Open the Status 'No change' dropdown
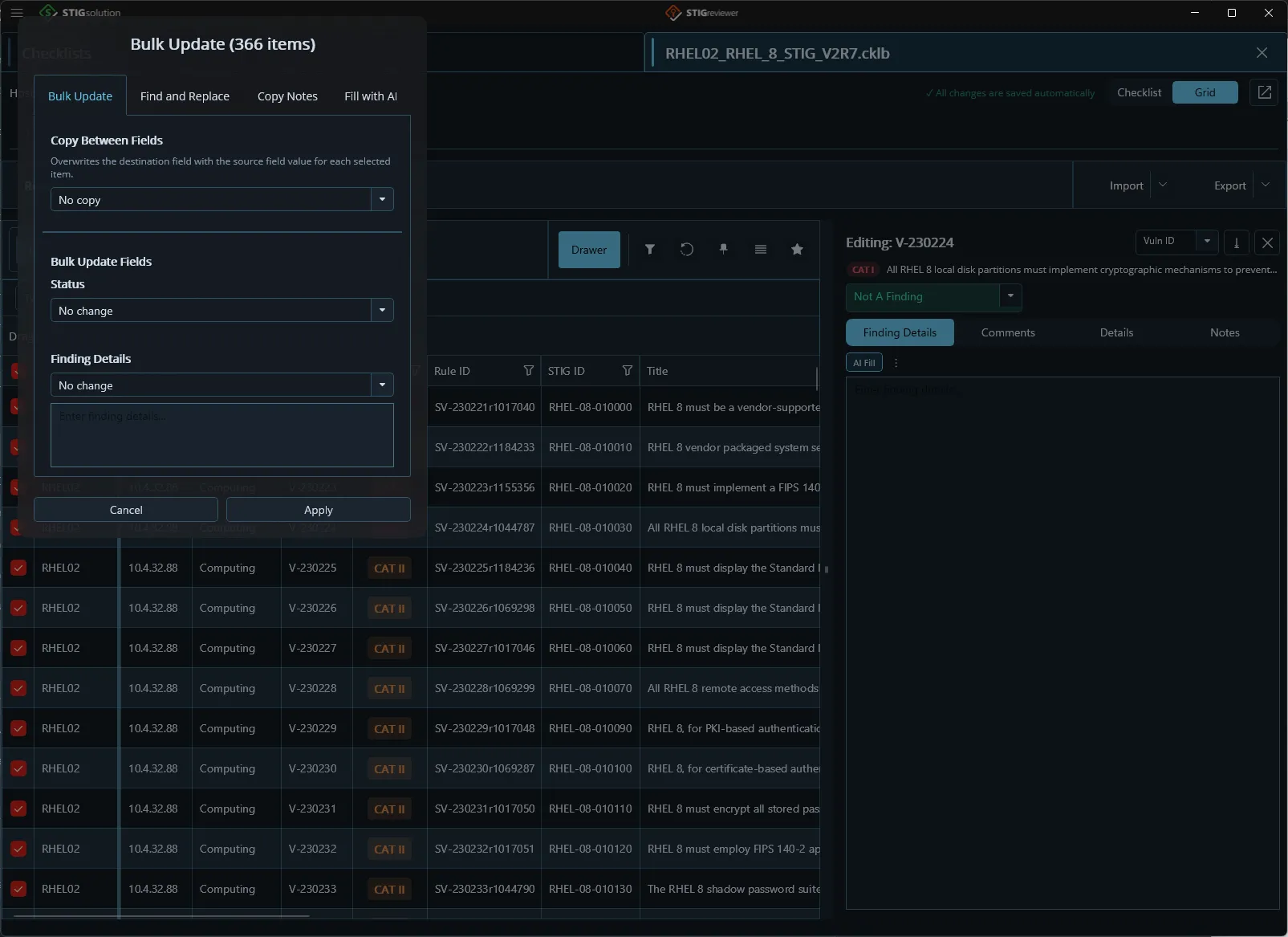 point(221,310)
